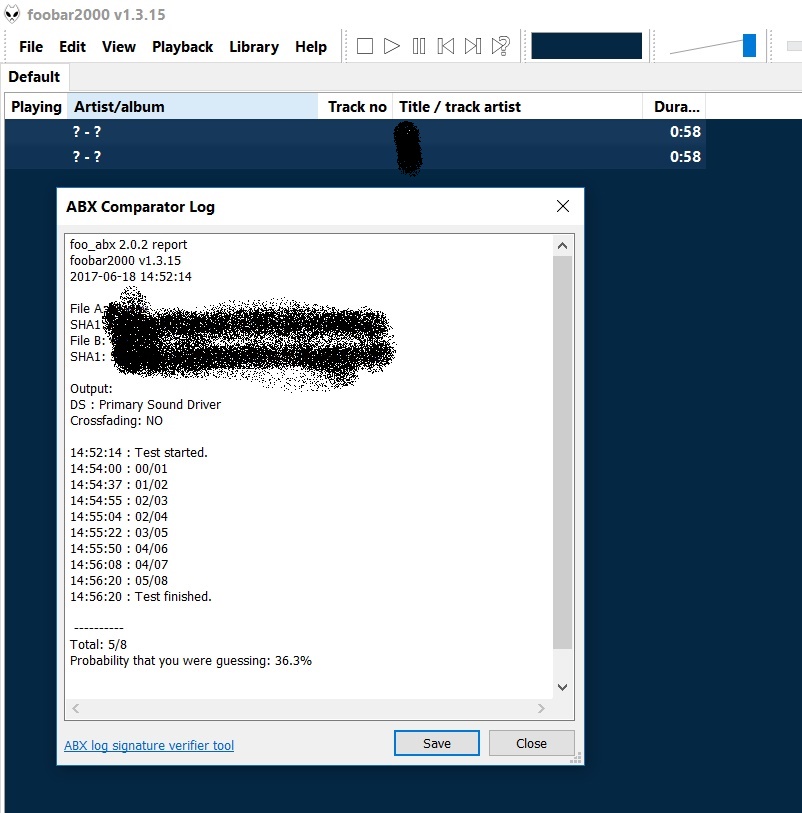Click the dark seekbar area in the toolbar
802x813 pixels.
pyautogui.click(x=586, y=46)
